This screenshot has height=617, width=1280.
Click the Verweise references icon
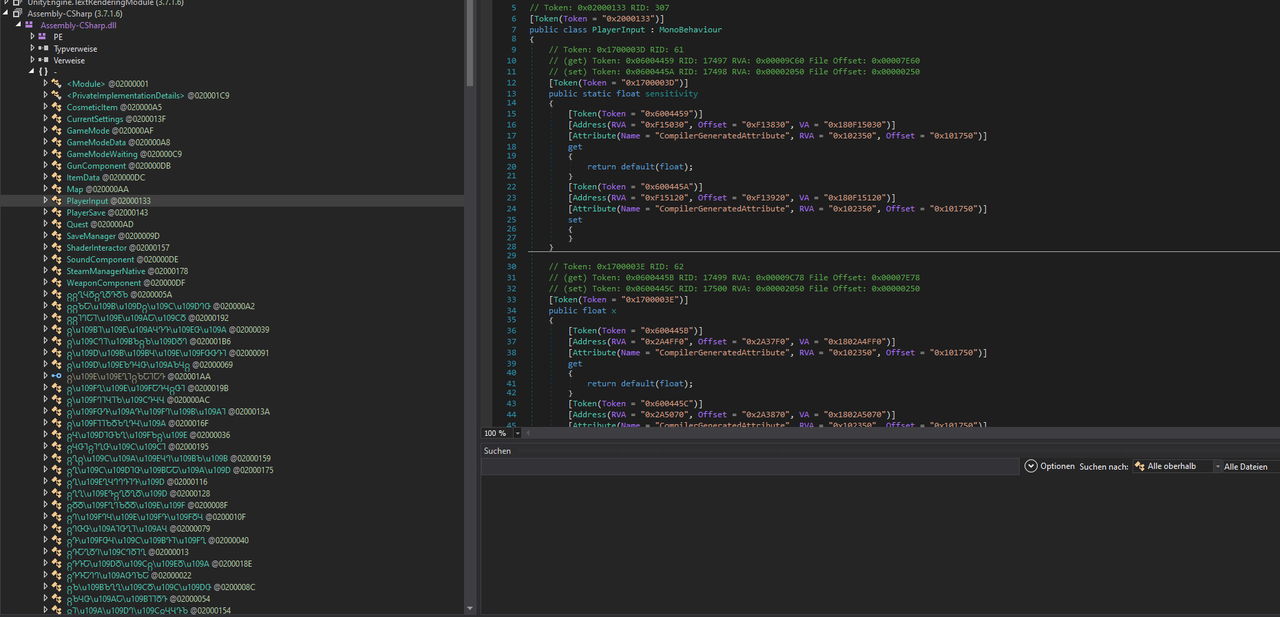(x=44, y=60)
